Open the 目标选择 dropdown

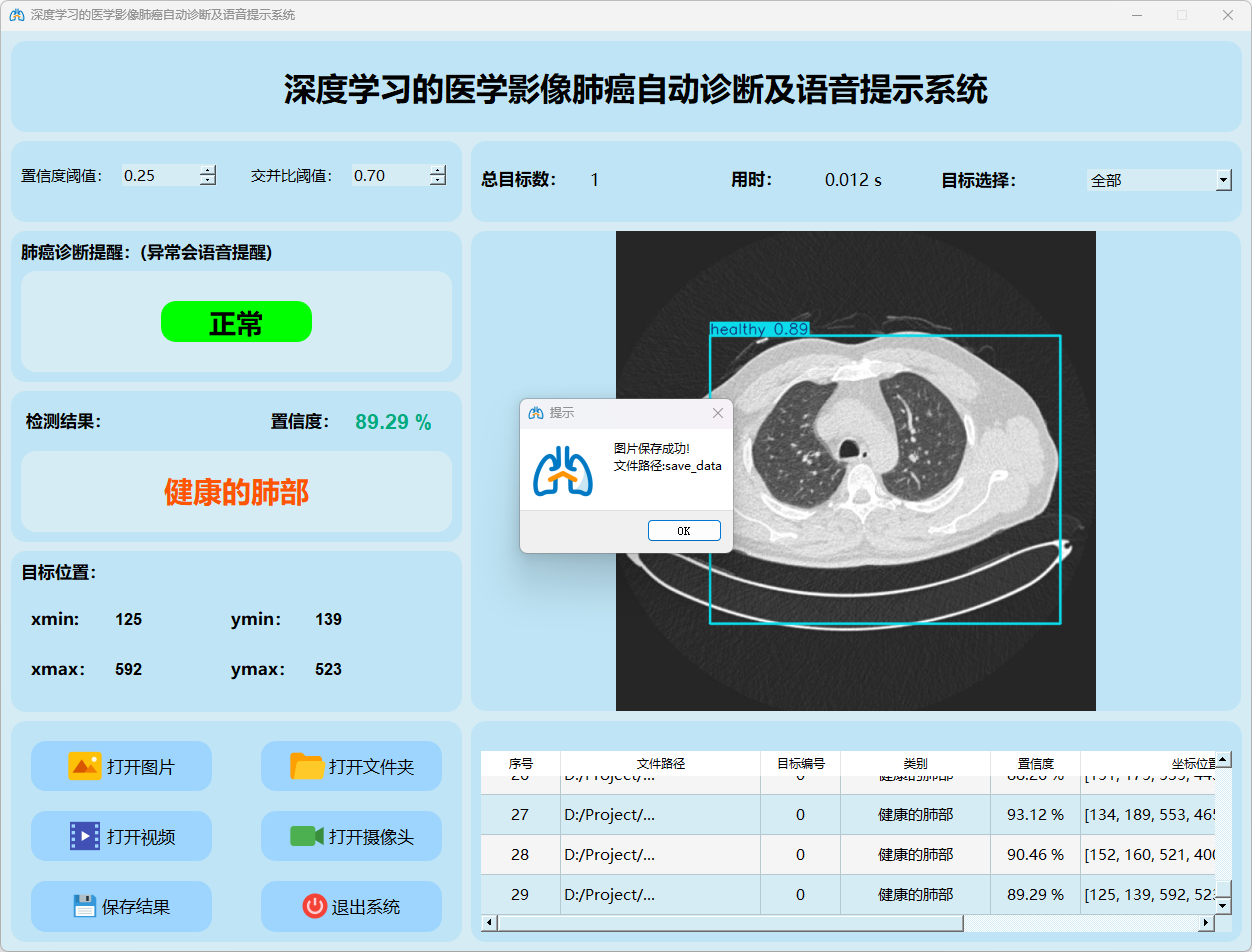pos(1223,180)
